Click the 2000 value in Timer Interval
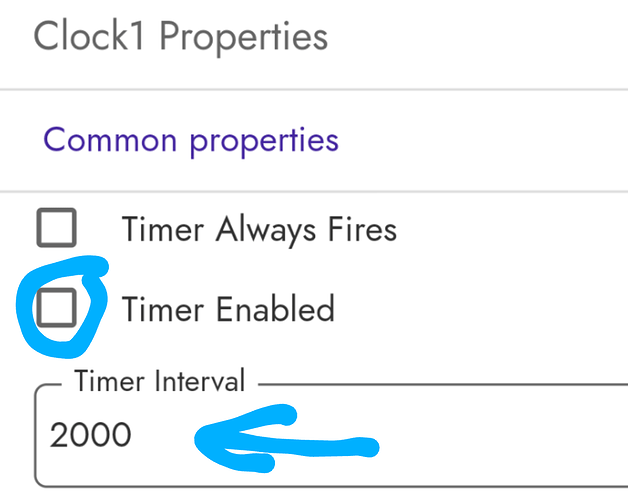This screenshot has height=500, width=628. tap(90, 435)
